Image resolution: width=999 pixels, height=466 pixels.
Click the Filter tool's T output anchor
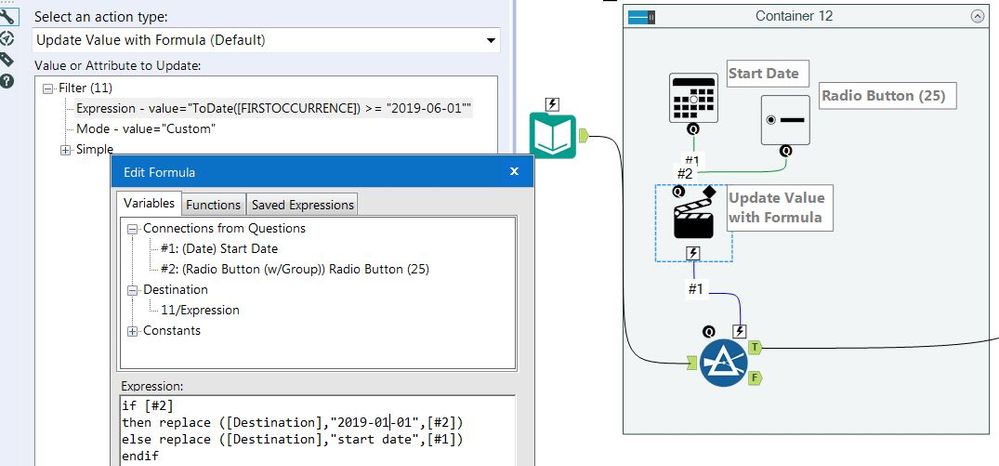[x=755, y=347]
